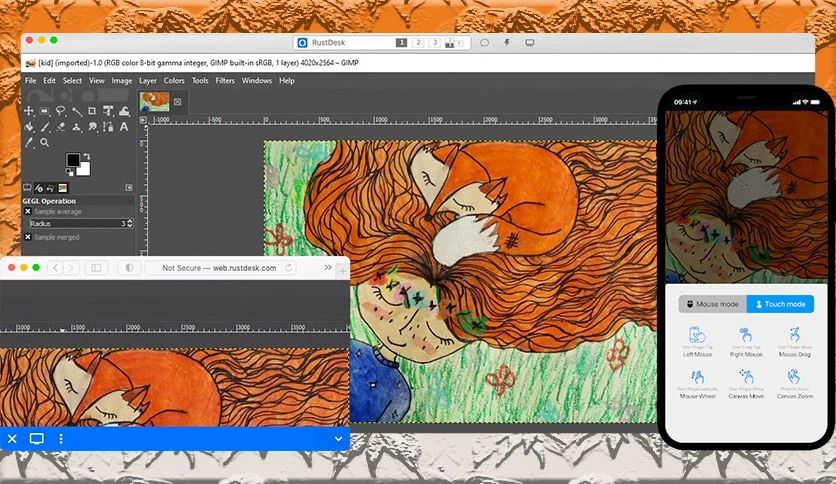
Task: Select the Eraser tool
Action: pos(61,127)
